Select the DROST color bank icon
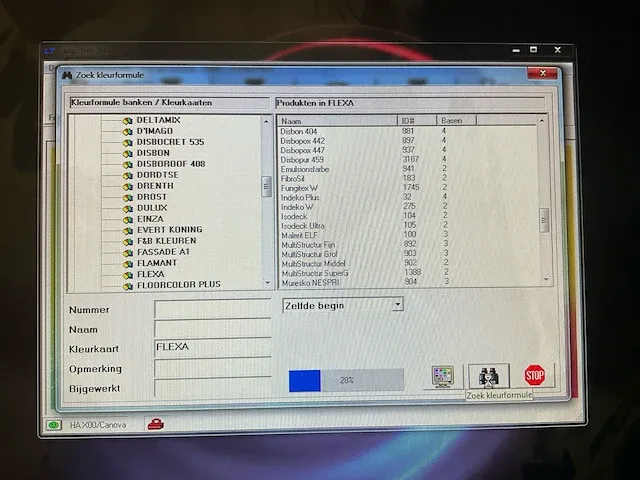Viewport: 640px width, 480px height. click(128, 198)
